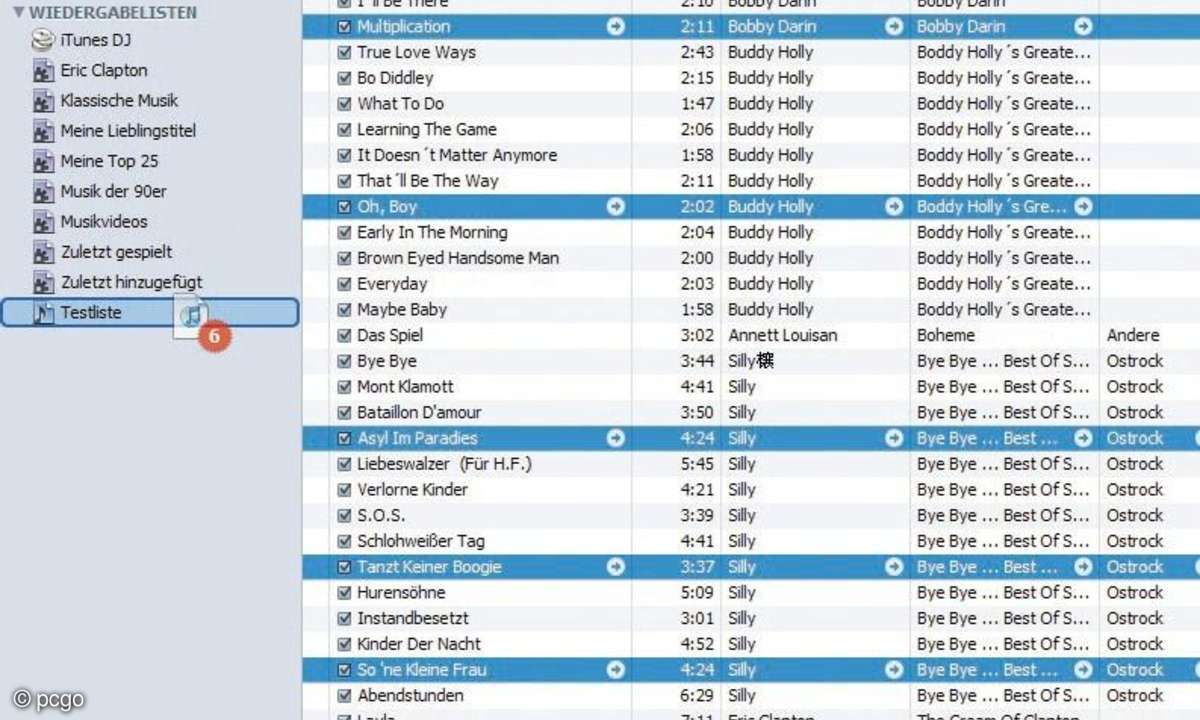Click the album Boheme cell

946,336
